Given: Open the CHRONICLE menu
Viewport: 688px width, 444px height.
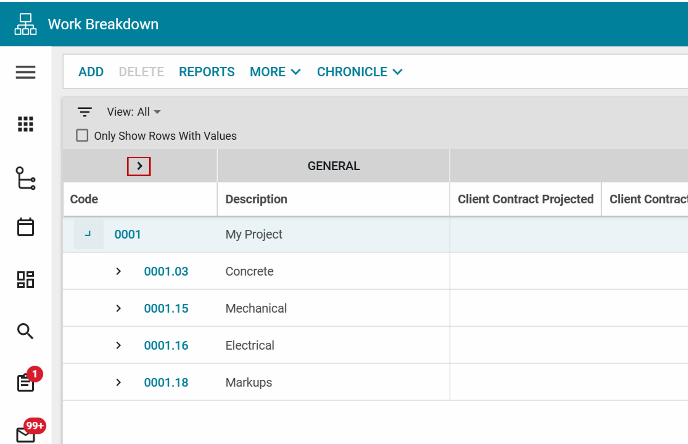Looking at the screenshot, I should click(x=359, y=72).
